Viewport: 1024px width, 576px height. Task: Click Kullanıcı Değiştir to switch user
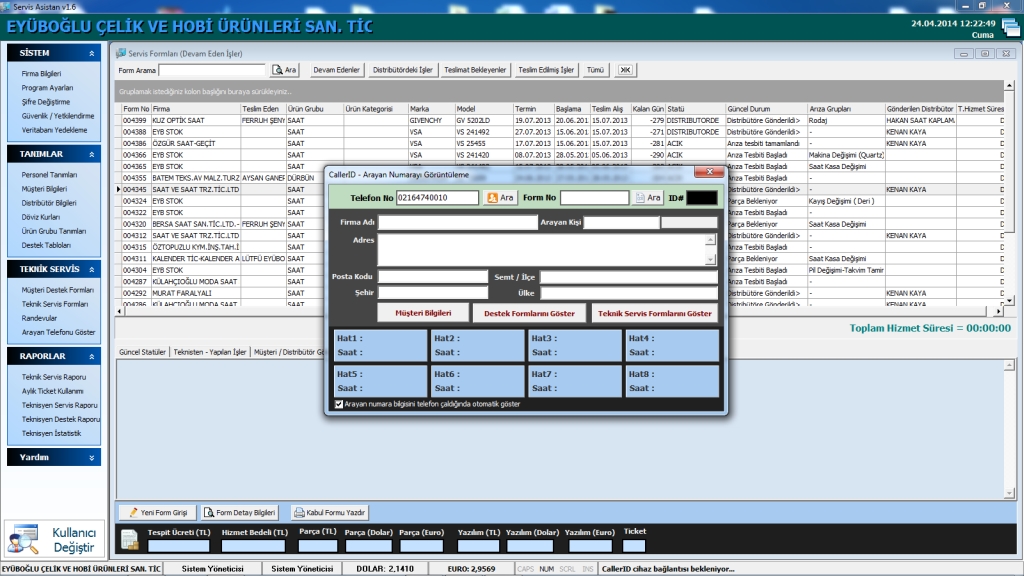[52, 539]
